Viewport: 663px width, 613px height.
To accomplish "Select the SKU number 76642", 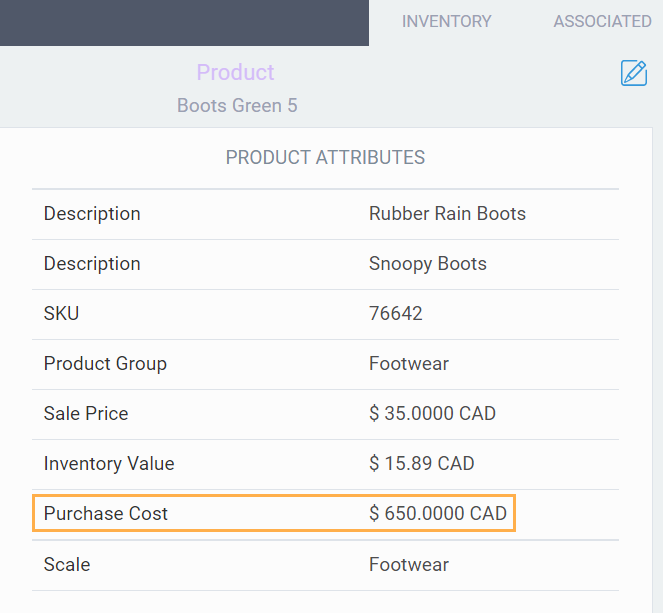I will click(x=395, y=313).
